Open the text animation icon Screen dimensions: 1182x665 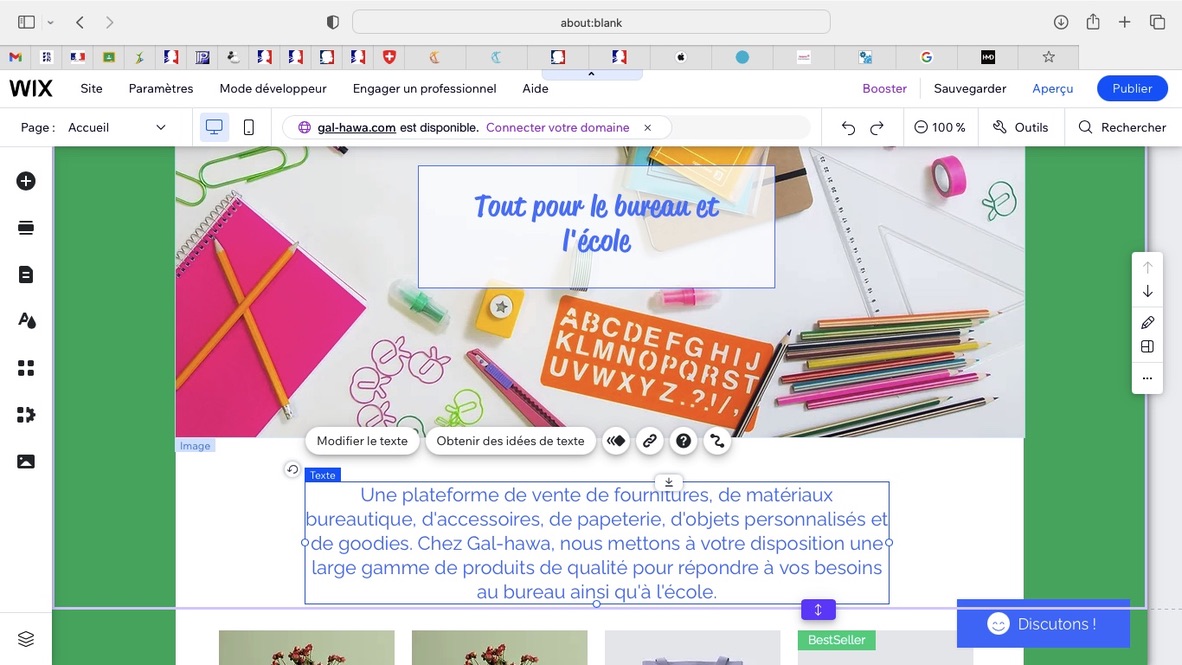616,441
